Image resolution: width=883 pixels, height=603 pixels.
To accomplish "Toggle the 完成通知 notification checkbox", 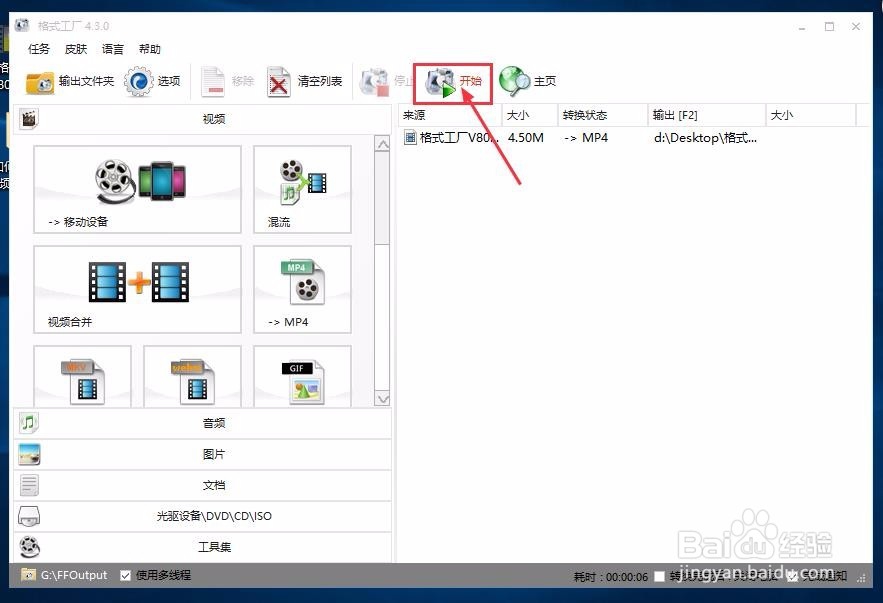I will pyautogui.click(x=792, y=576).
